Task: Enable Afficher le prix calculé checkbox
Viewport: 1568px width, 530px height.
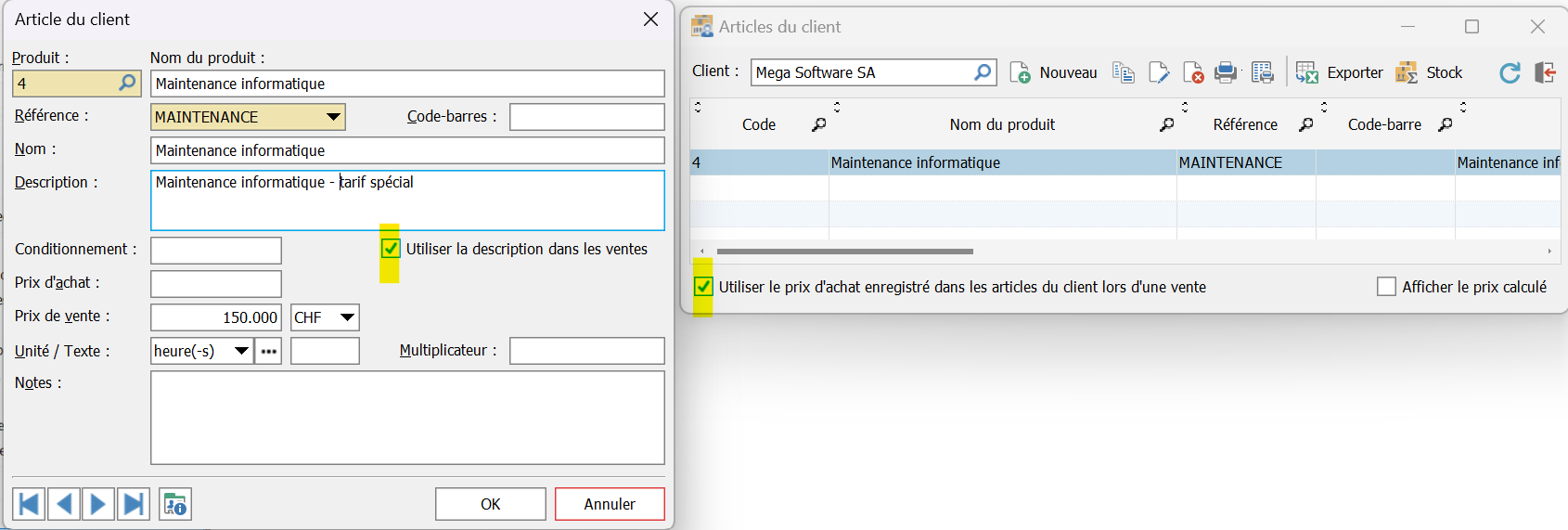Action: (1386, 287)
